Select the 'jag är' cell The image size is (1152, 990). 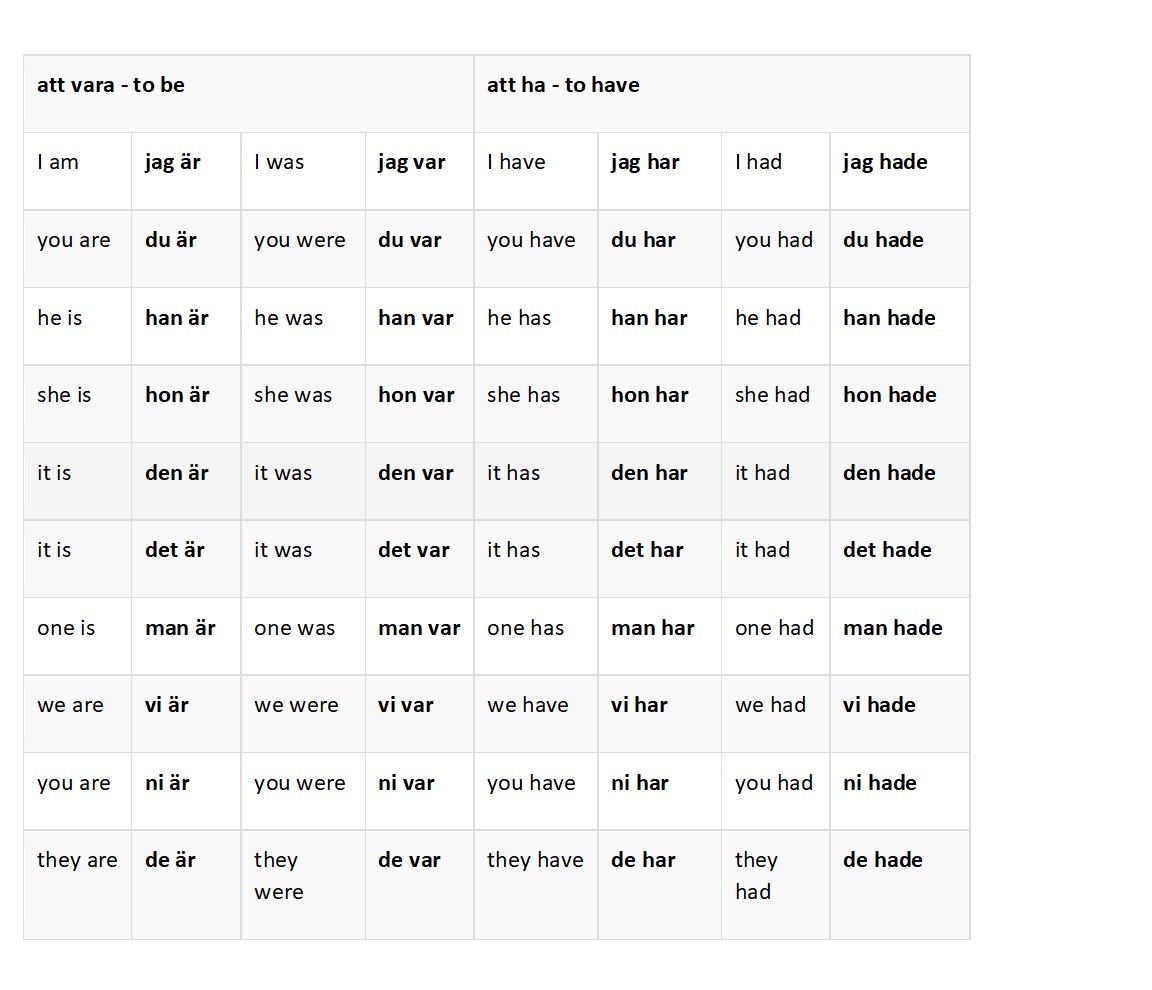[x=186, y=171]
